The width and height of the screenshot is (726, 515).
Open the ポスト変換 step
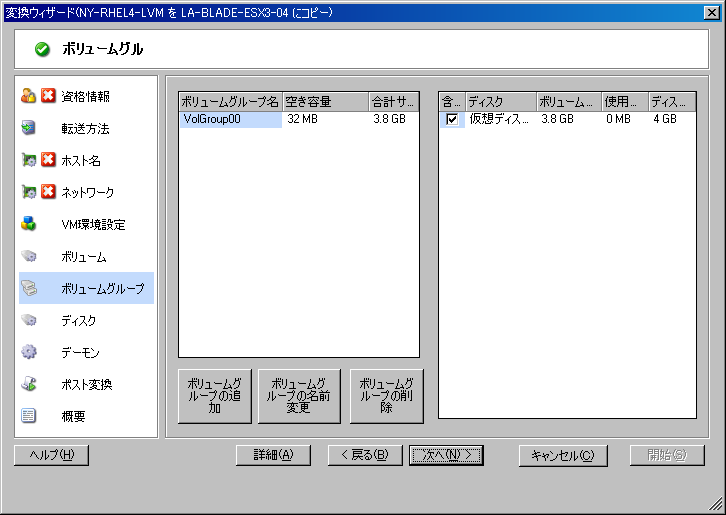87,384
